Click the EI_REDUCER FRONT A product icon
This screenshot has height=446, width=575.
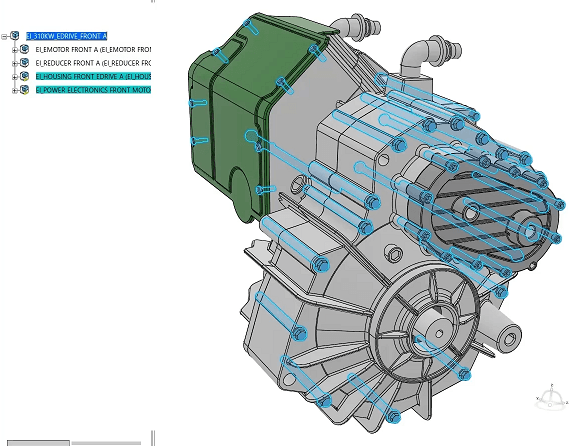(25, 62)
